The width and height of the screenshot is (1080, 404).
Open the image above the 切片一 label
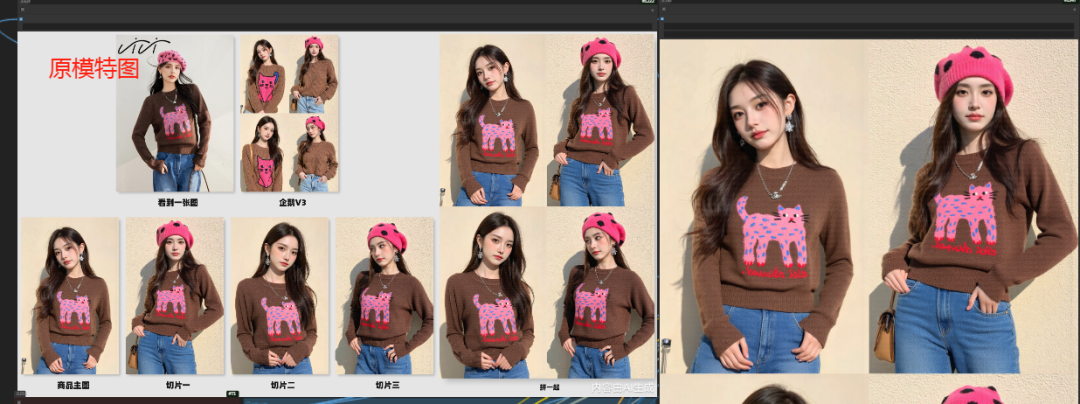click(175, 296)
